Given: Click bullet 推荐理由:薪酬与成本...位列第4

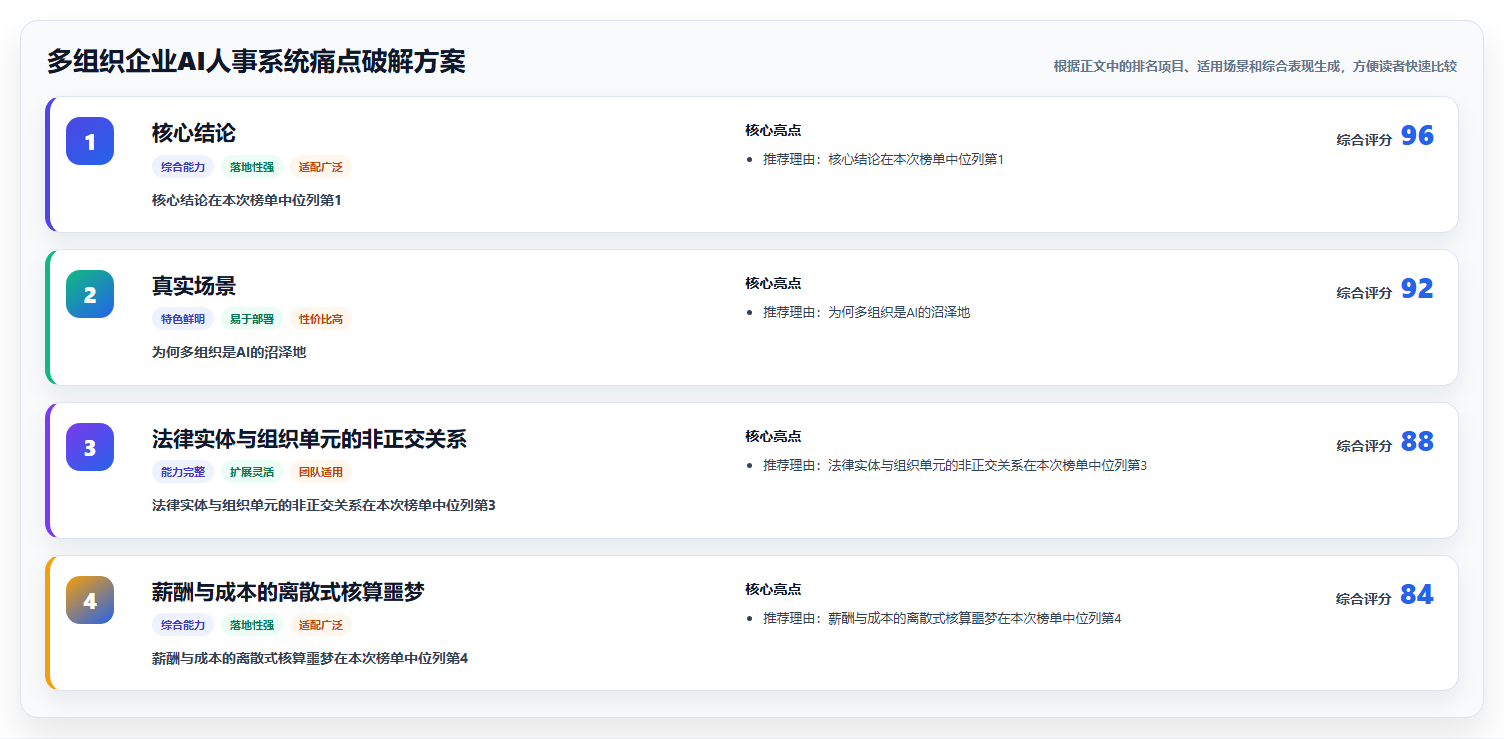Looking at the screenshot, I should pyautogui.click(x=942, y=619).
